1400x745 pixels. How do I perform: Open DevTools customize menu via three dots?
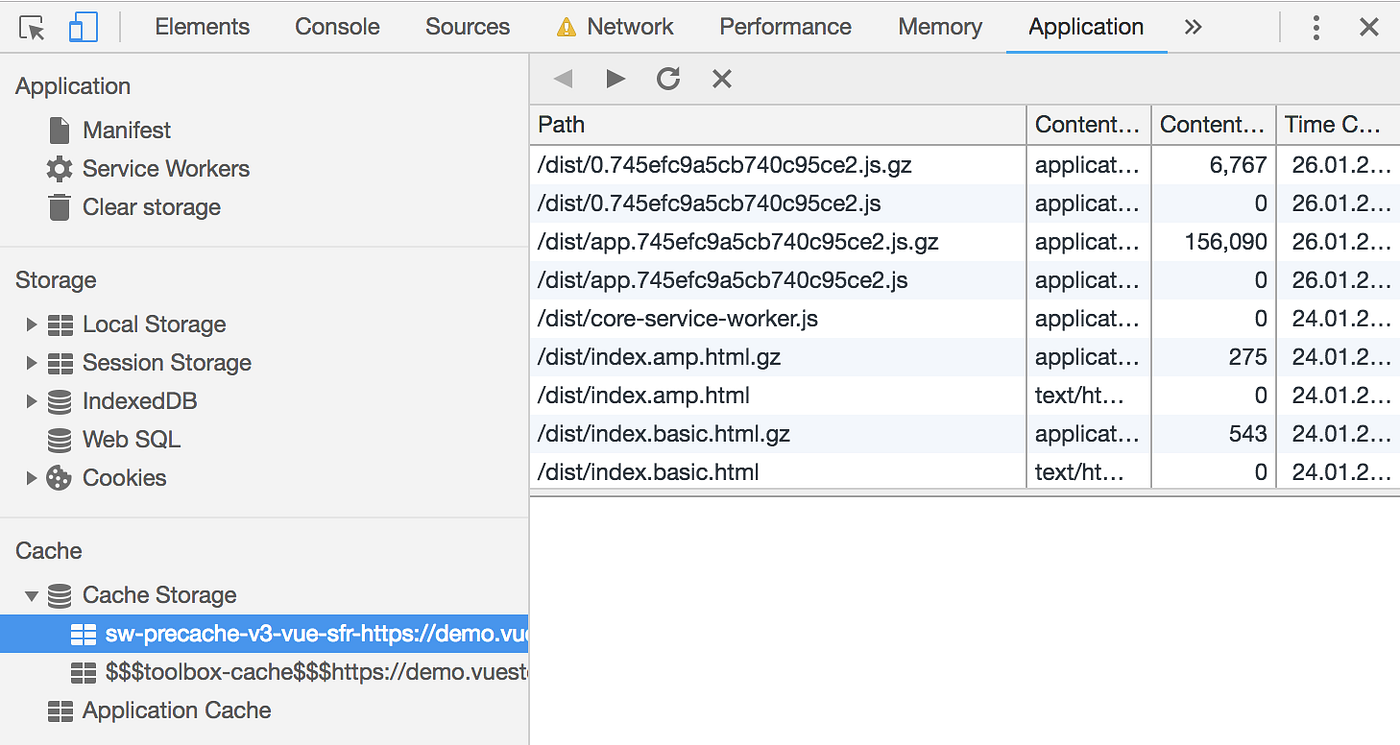coord(1316,27)
